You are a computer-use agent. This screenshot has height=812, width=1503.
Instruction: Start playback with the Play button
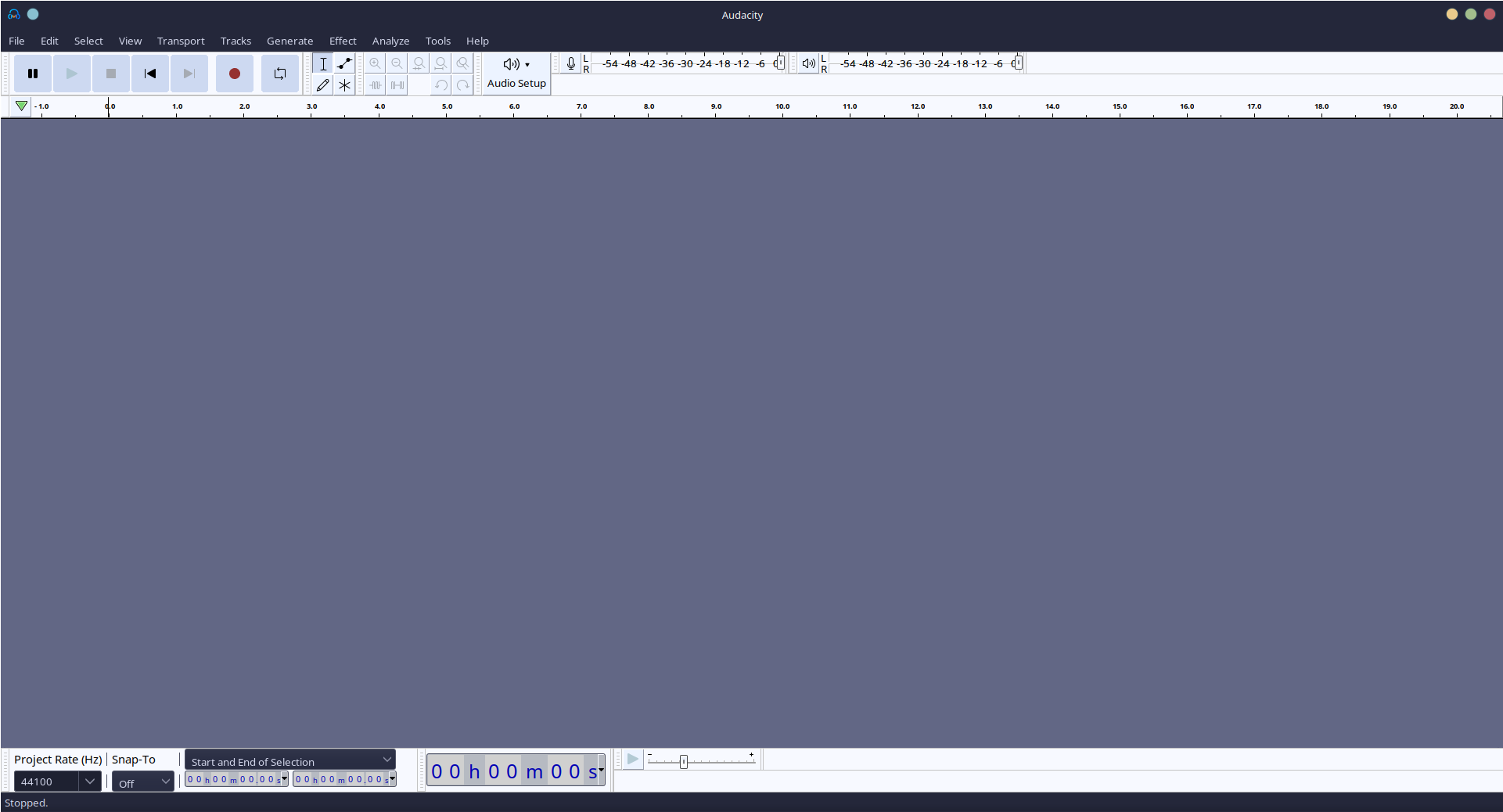[72, 74]
